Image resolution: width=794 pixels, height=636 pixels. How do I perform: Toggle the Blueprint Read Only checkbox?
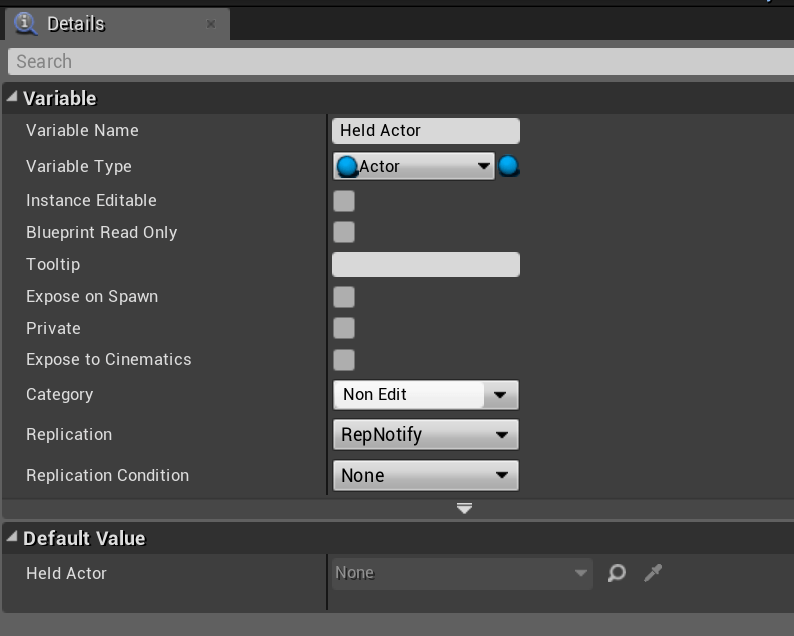pyautogui.click(x=344, y=232)
